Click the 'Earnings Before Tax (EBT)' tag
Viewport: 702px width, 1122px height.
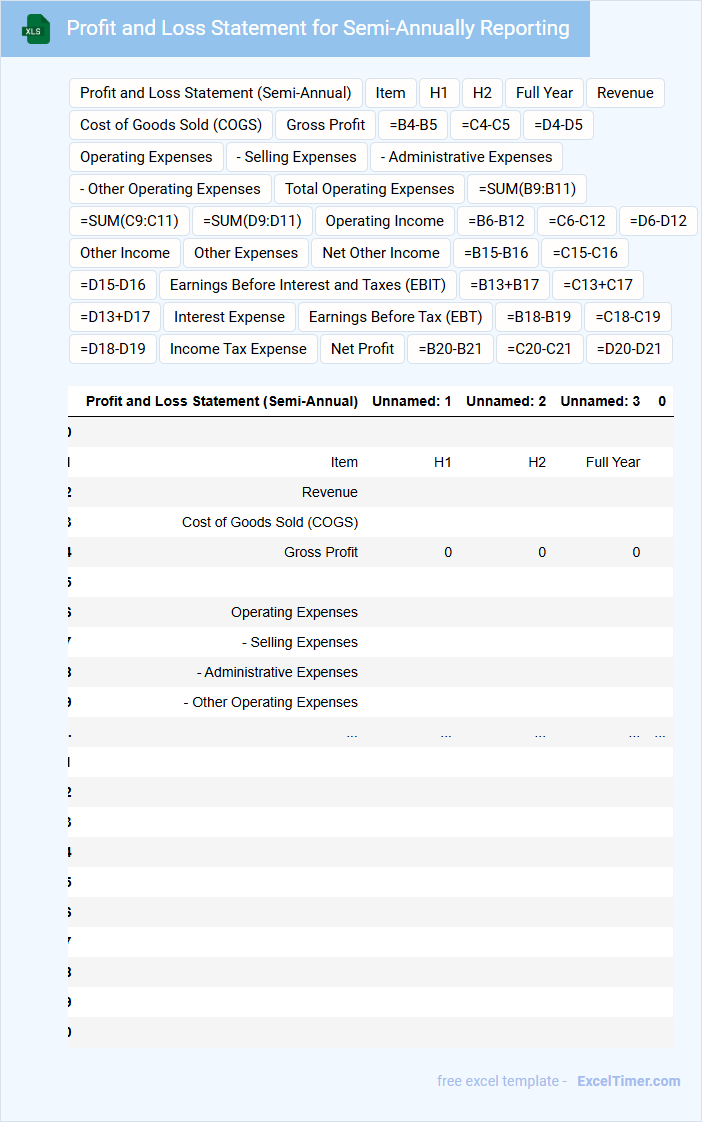(396, 317)
